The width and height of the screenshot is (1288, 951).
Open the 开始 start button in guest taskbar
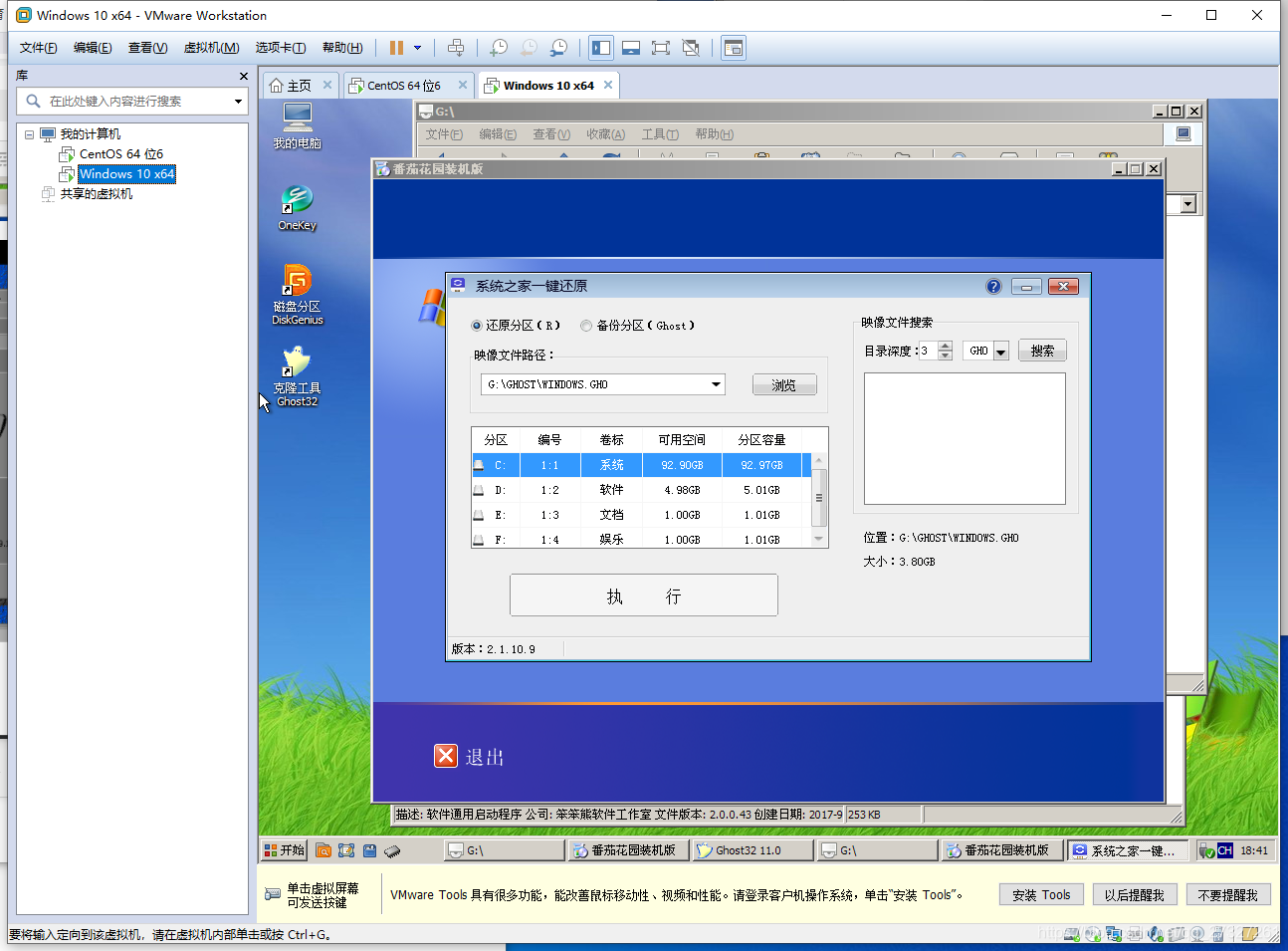284,850
